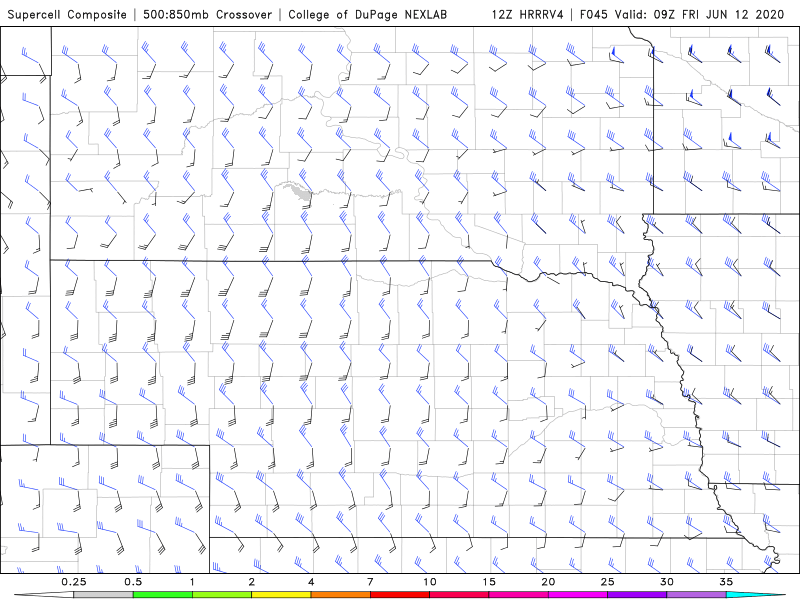This screenshot has height=600, width=800.
Task: Select the magenta 20–25 legend segment
Action: [x=578, y=595]
